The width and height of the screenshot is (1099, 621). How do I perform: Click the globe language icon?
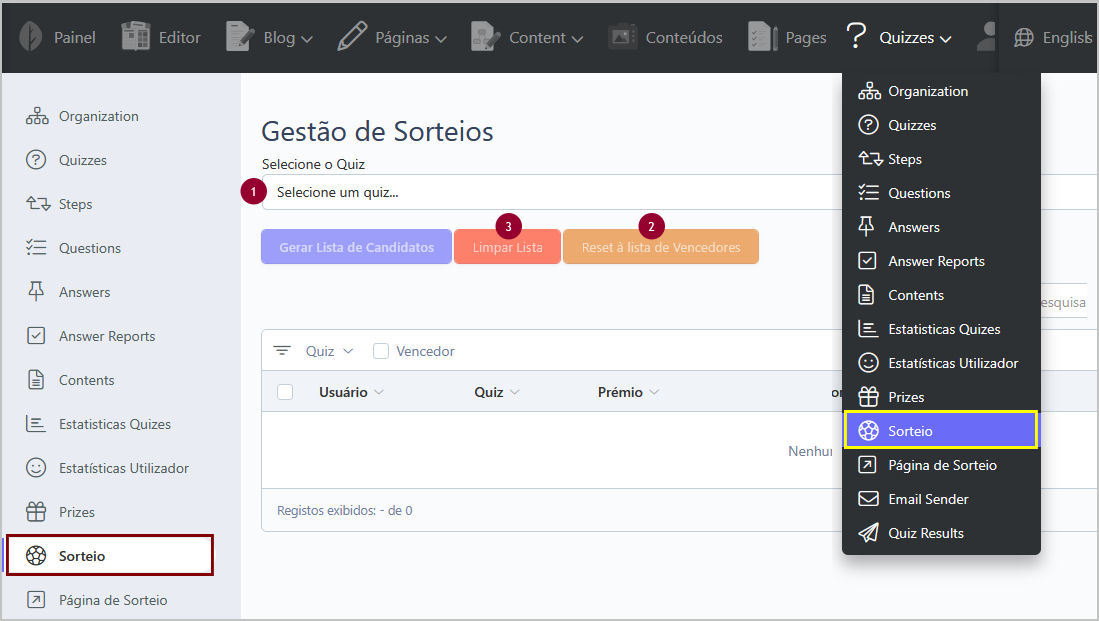click(1023, 37)
